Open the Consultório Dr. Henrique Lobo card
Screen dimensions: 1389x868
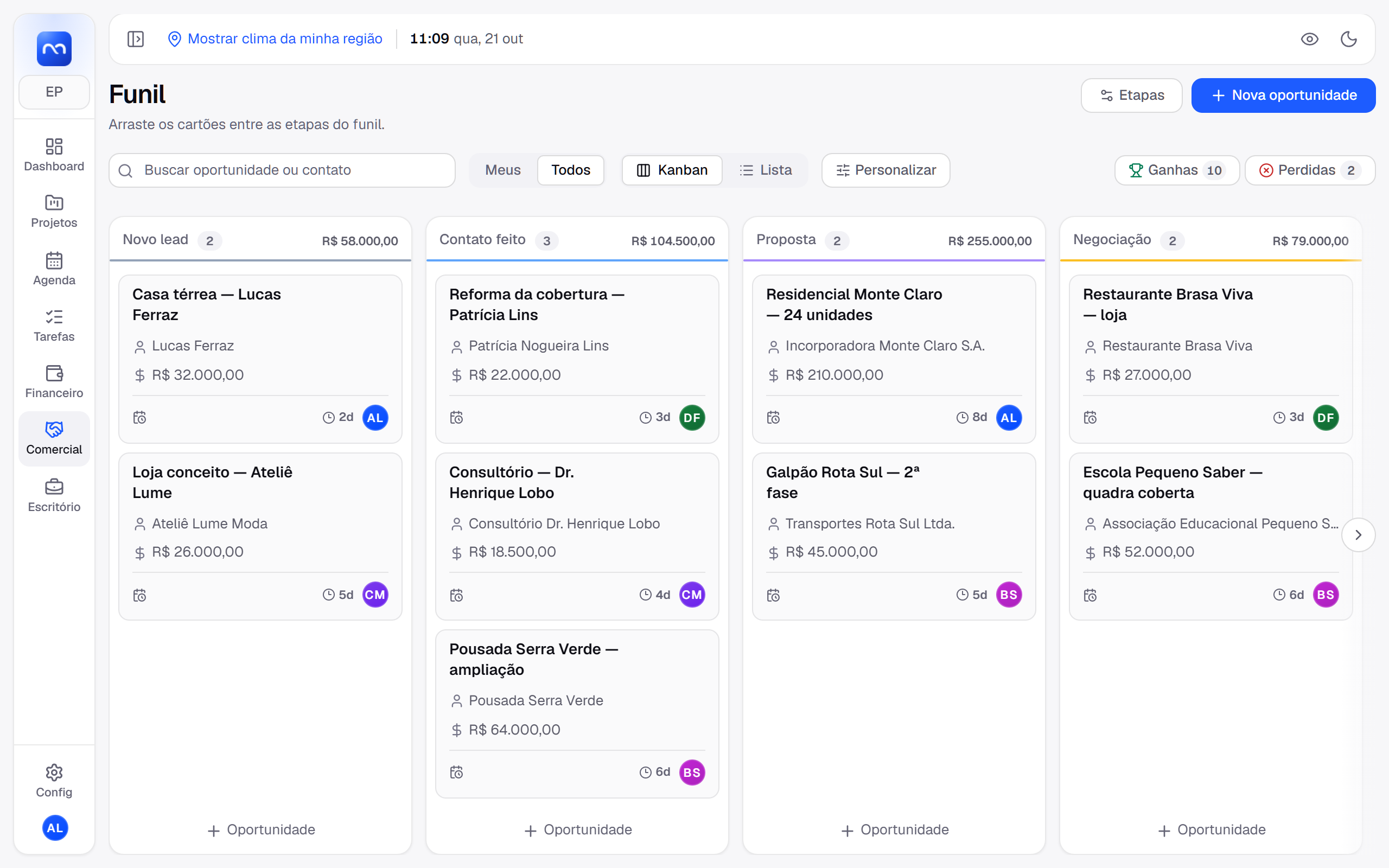pyautogui.click(x=577, y=536)
